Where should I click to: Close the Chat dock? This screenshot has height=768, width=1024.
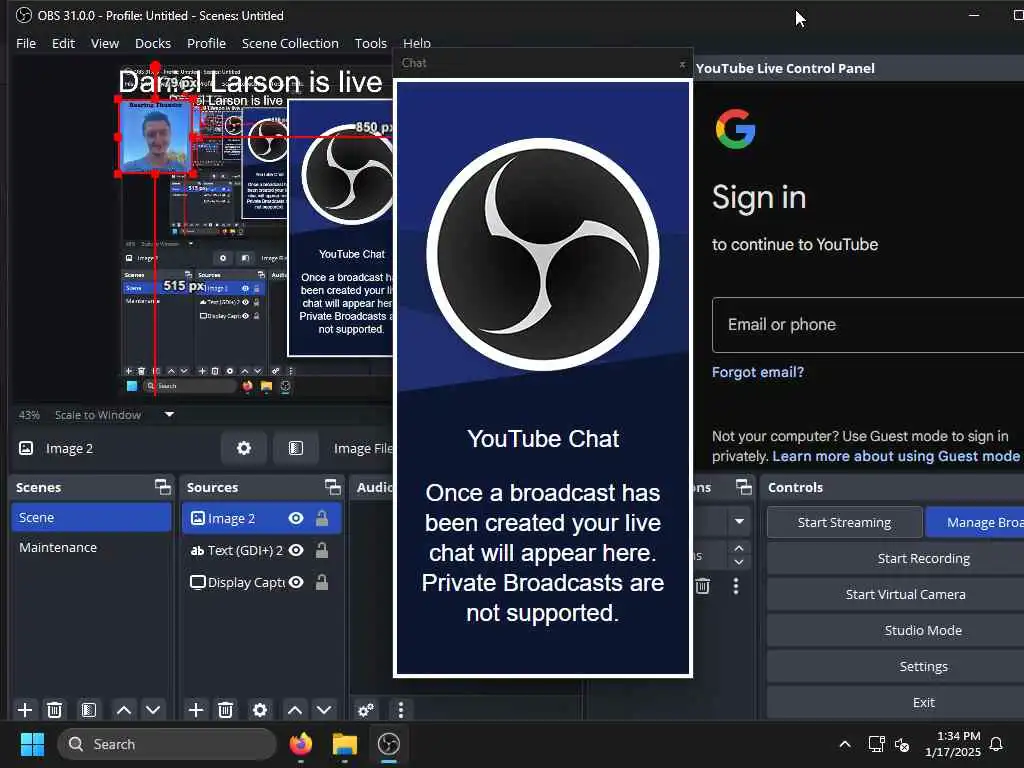[x=682, y=64]
